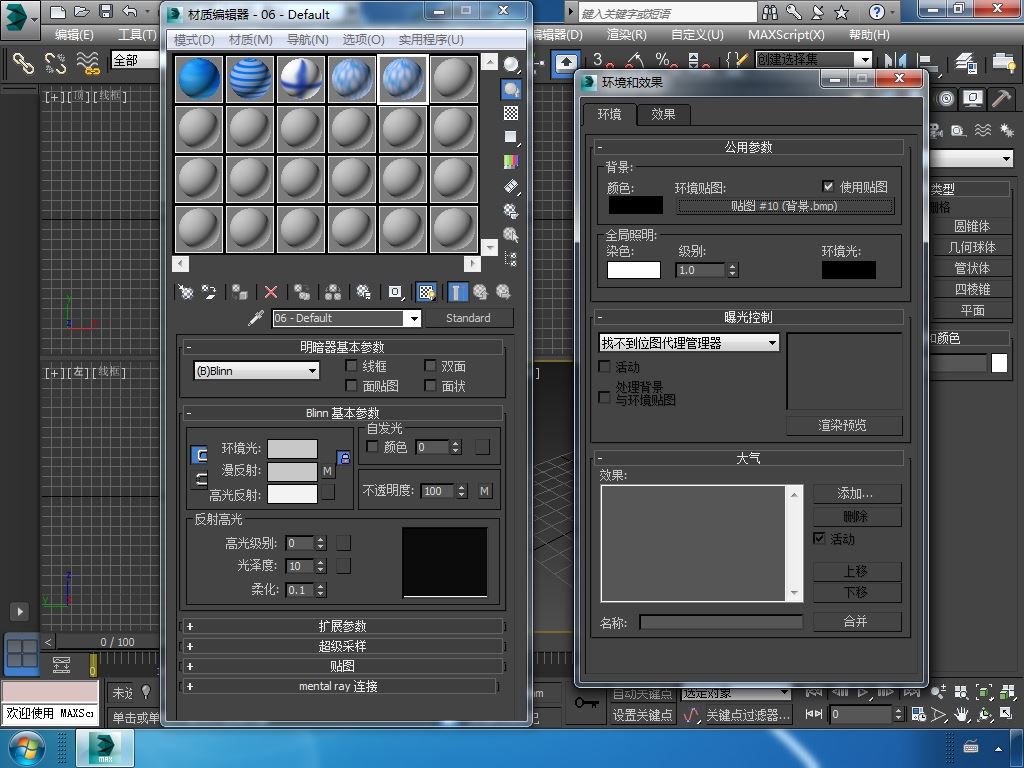This screenshot has height=768, width=1024.
Task: Click the save file icon
Action: click(x=105, y=12)
